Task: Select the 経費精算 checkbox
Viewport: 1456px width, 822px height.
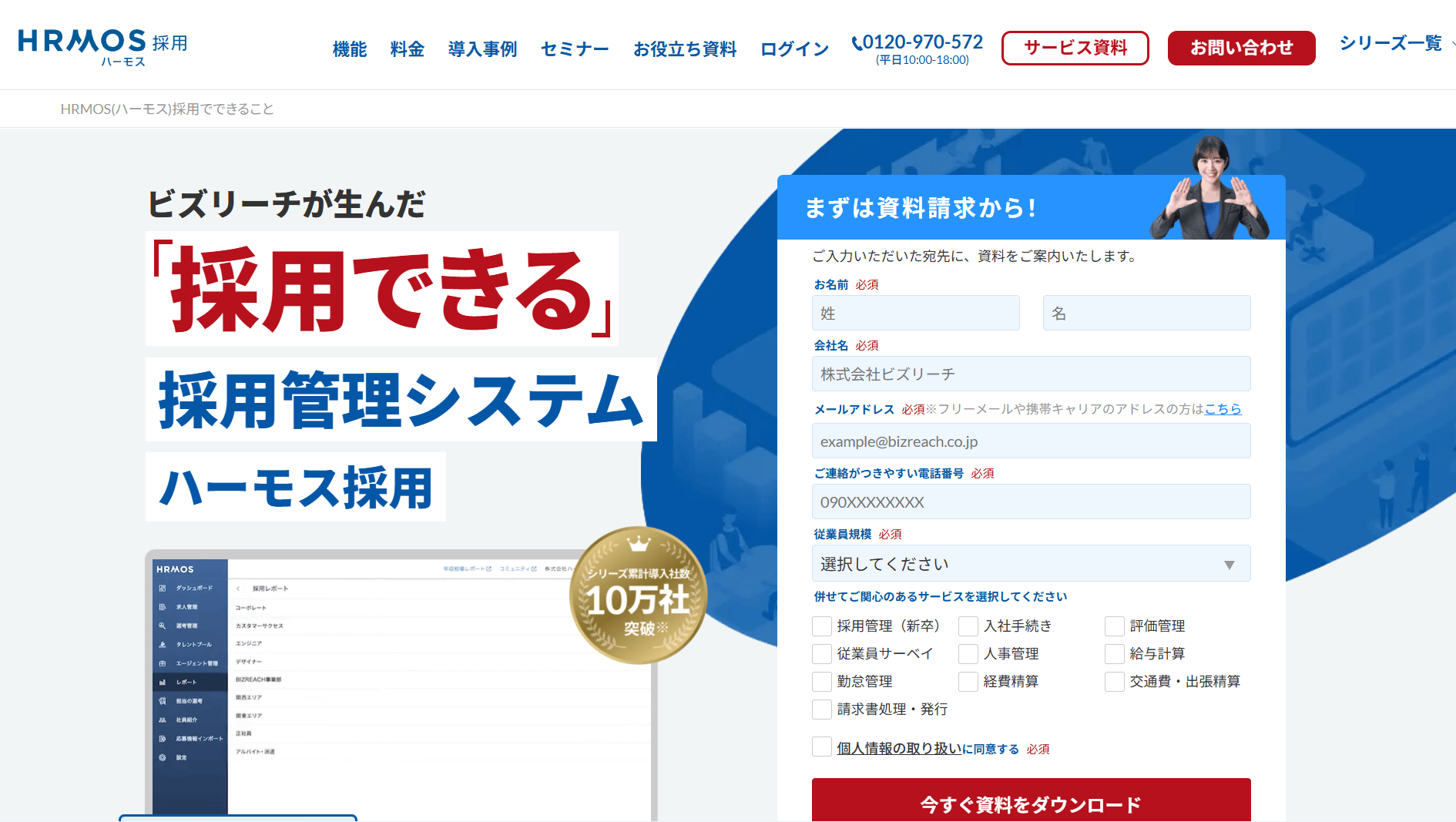Action: click(968, 682)
